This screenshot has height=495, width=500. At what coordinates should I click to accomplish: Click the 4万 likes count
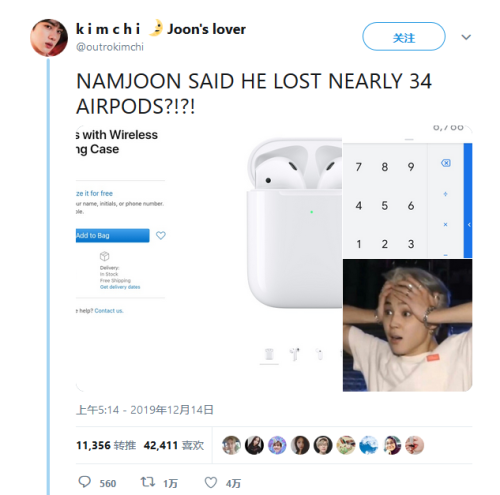[233, 483]
